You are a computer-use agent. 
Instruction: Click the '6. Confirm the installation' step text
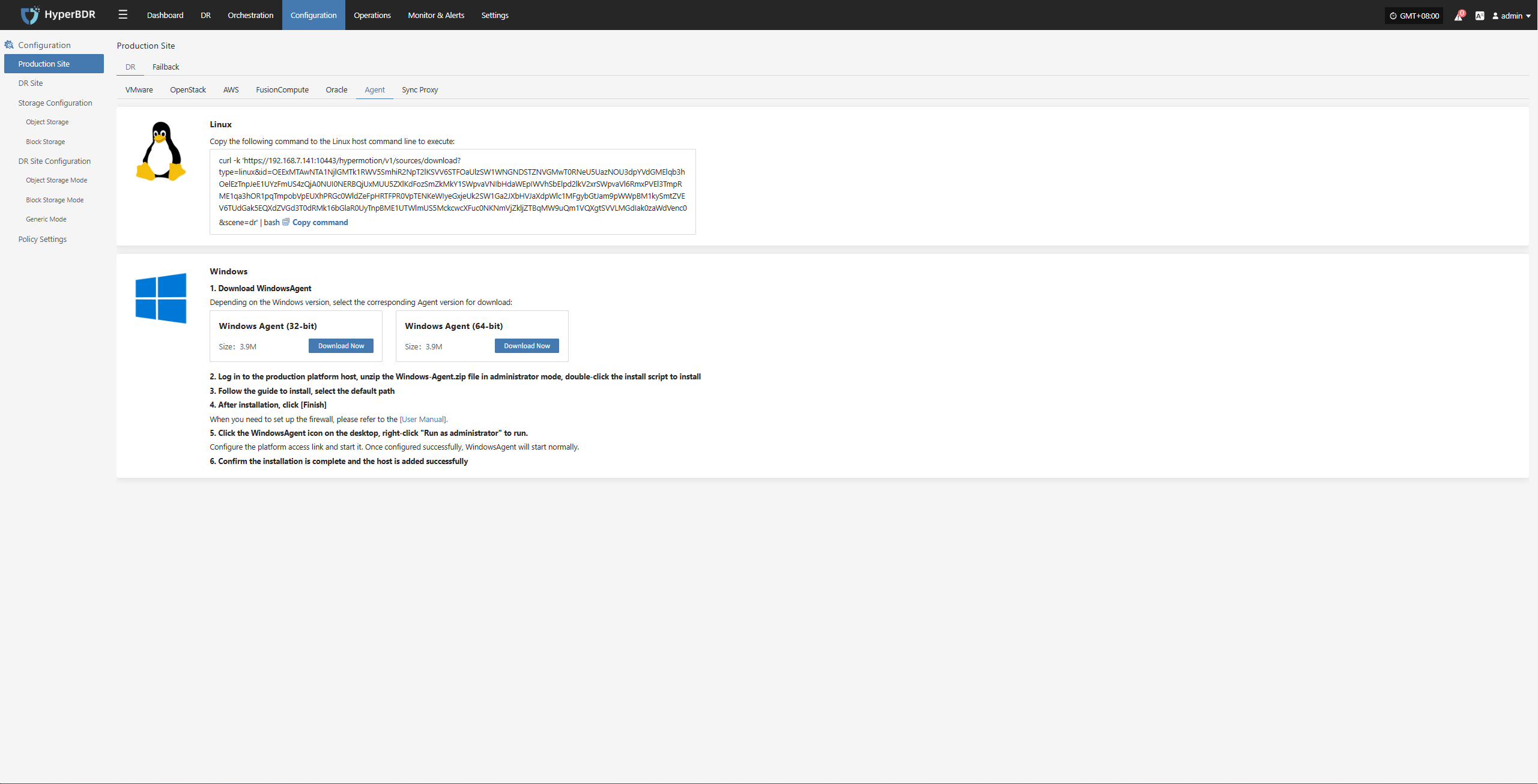coord(339,462)
